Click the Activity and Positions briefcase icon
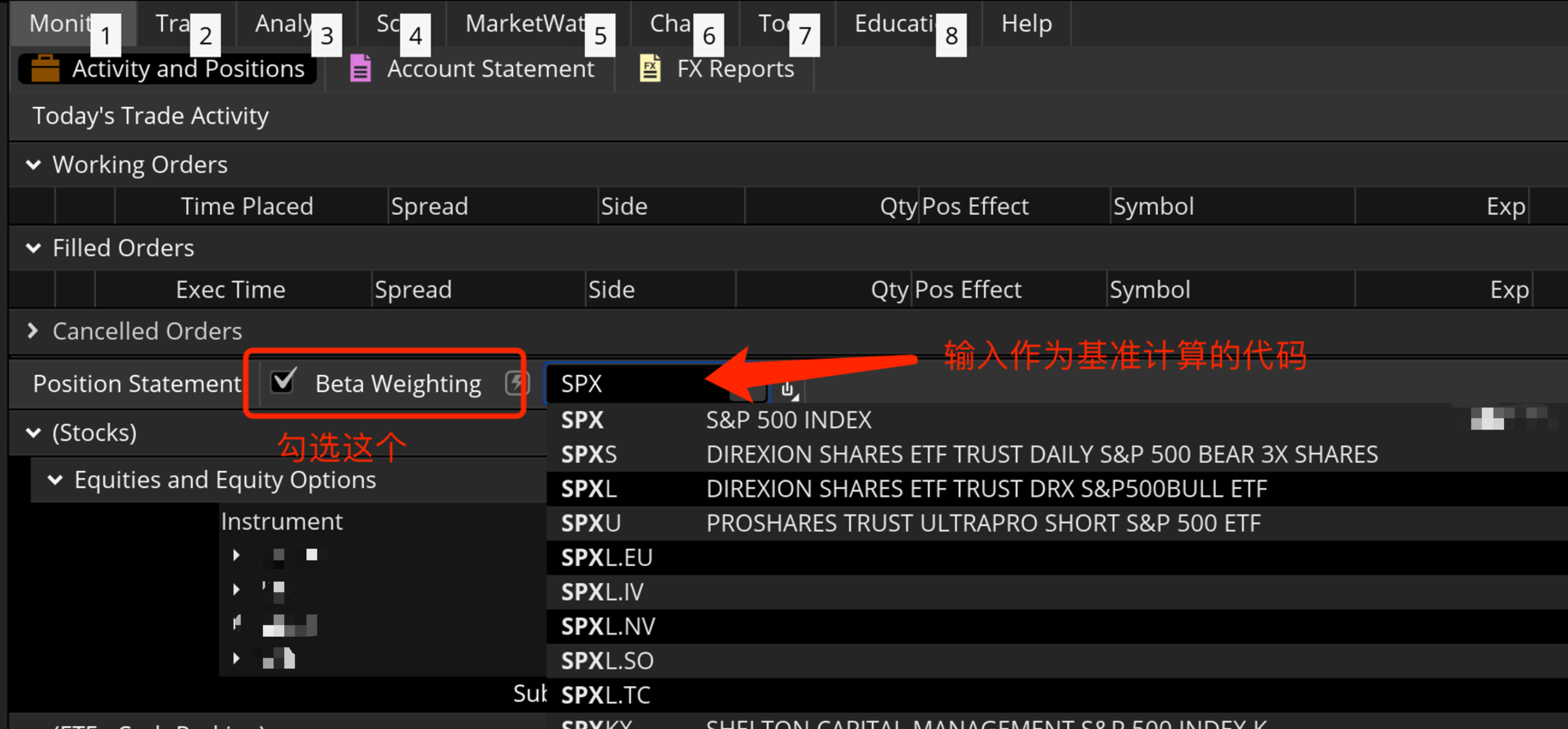This screenshot has height=729, width=1568. 45,68
